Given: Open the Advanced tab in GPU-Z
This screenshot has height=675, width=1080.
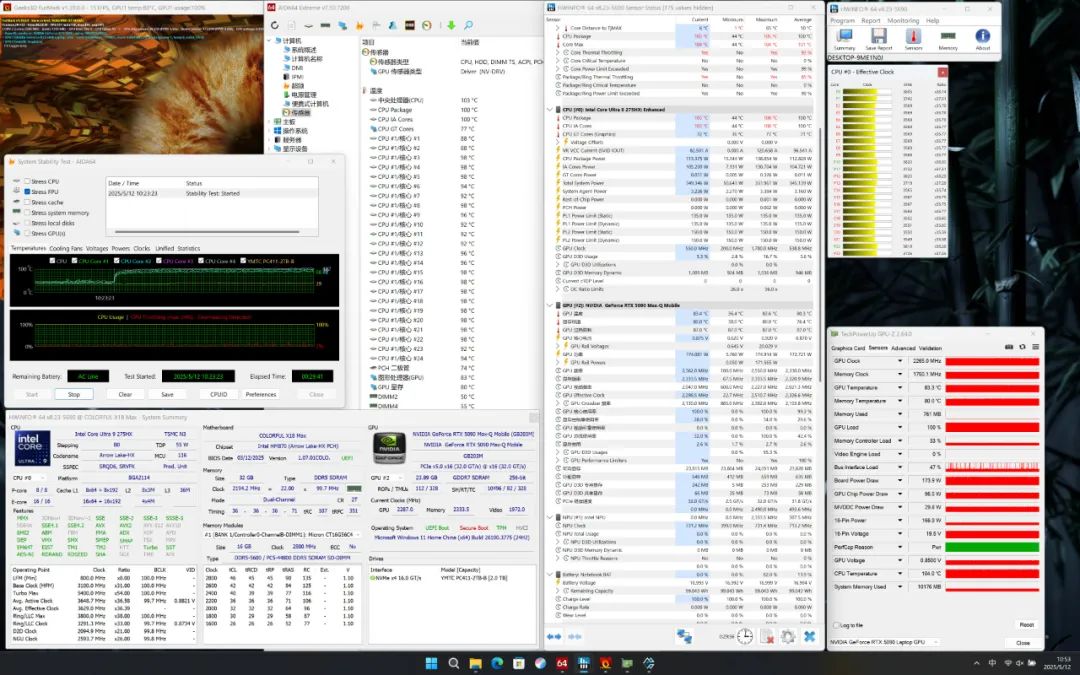Looking at the screenshot, I should pos(904,349).
